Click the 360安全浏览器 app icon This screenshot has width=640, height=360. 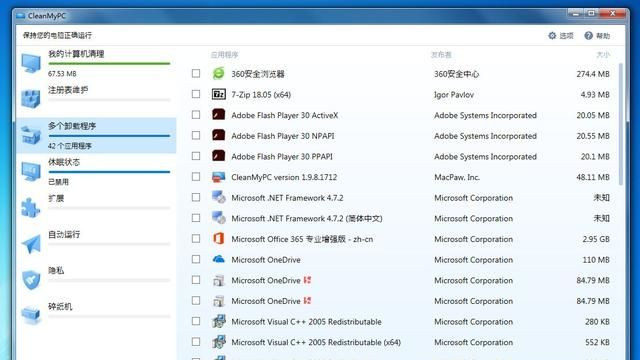[x=218, y=73]
